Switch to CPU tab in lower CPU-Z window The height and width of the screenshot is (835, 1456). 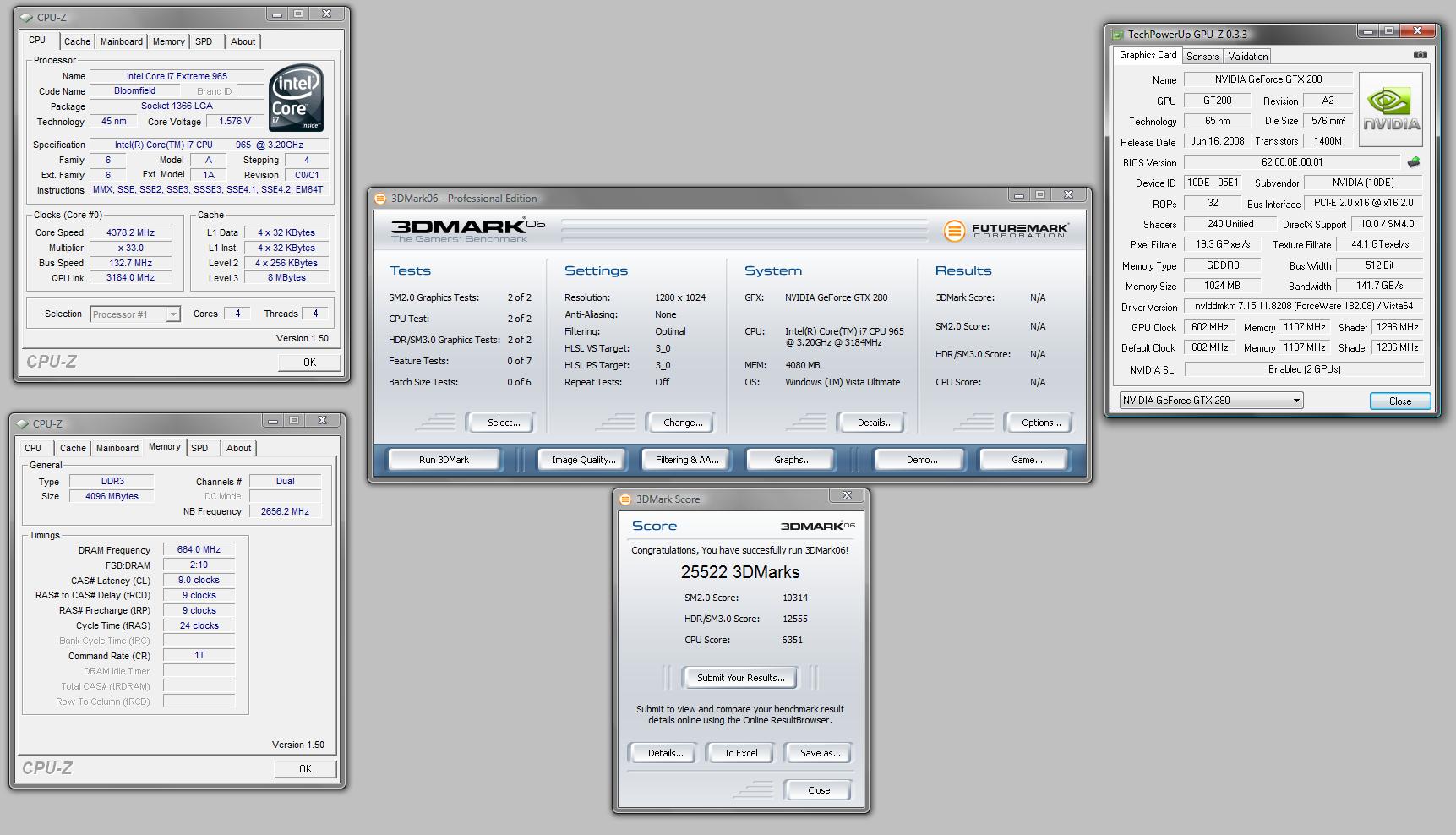click(33, 448)
